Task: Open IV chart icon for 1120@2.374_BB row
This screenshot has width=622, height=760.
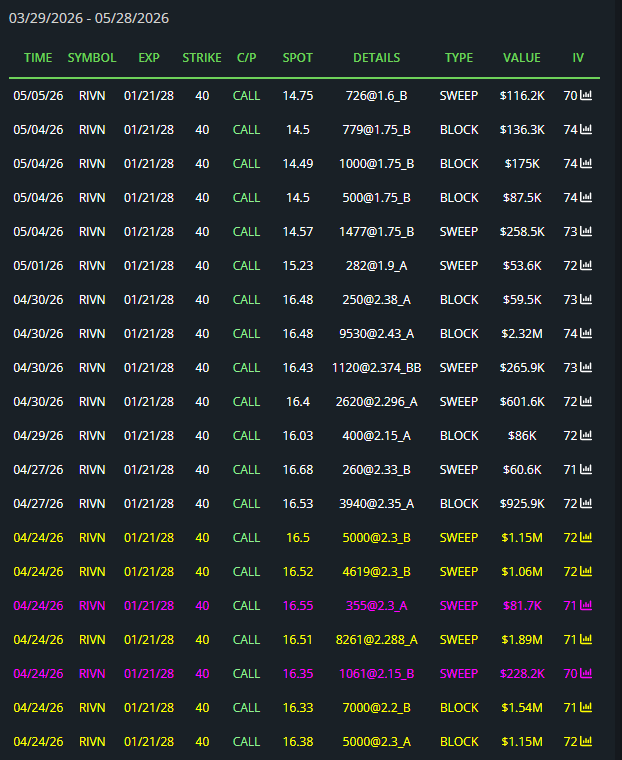Action: [586, 367]
